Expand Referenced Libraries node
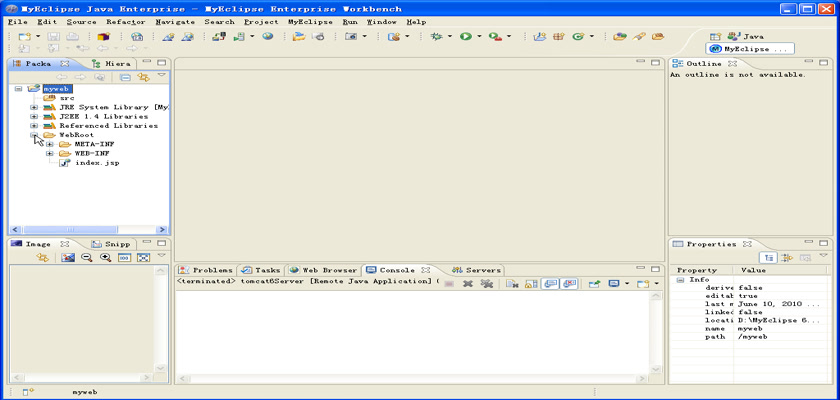The image size is (840, 400). 34,126
